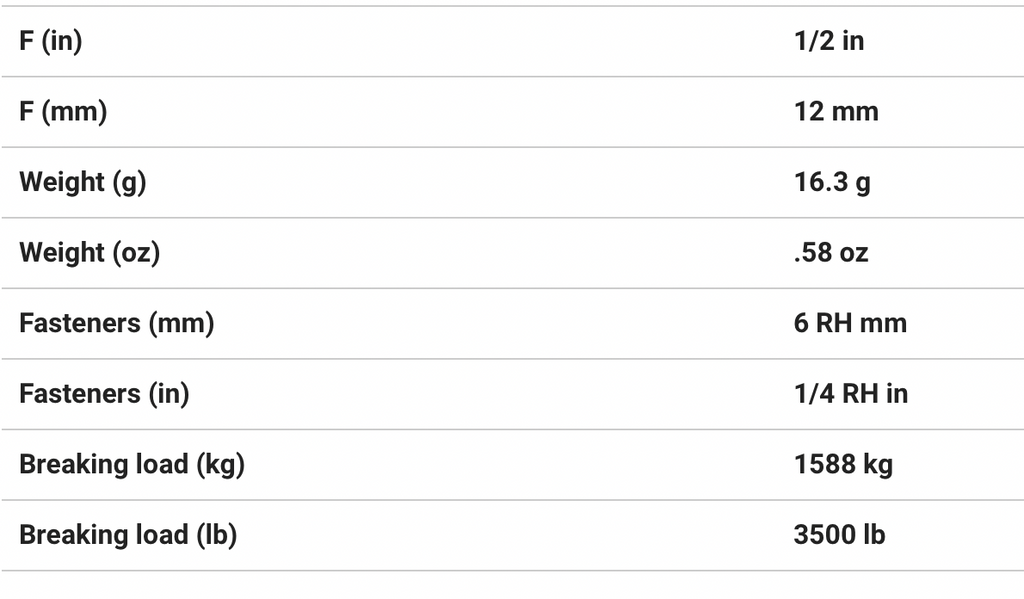Click the Fasteners (mm) label
The width and height of the screenshot is (1024, 599).
coord(116,323)
